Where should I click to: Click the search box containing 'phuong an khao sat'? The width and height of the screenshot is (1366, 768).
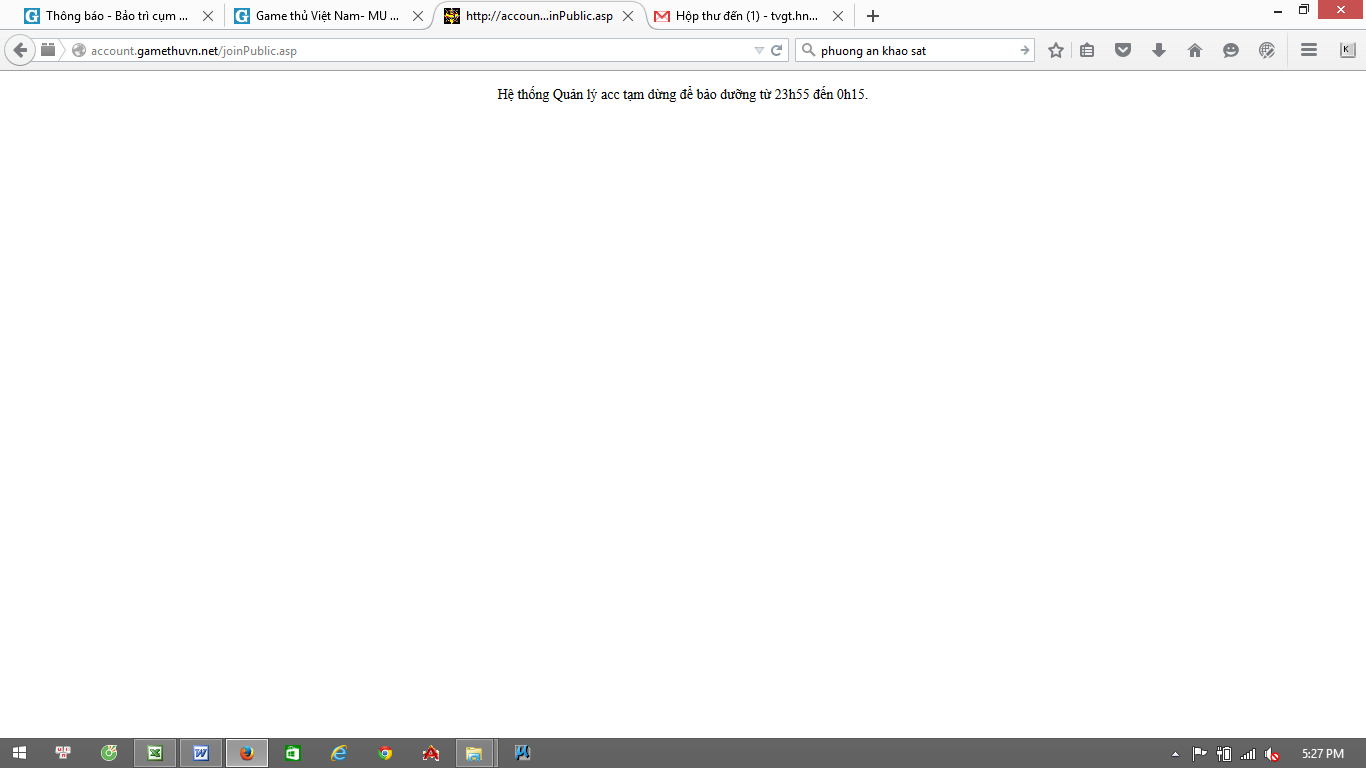[916, 50]
